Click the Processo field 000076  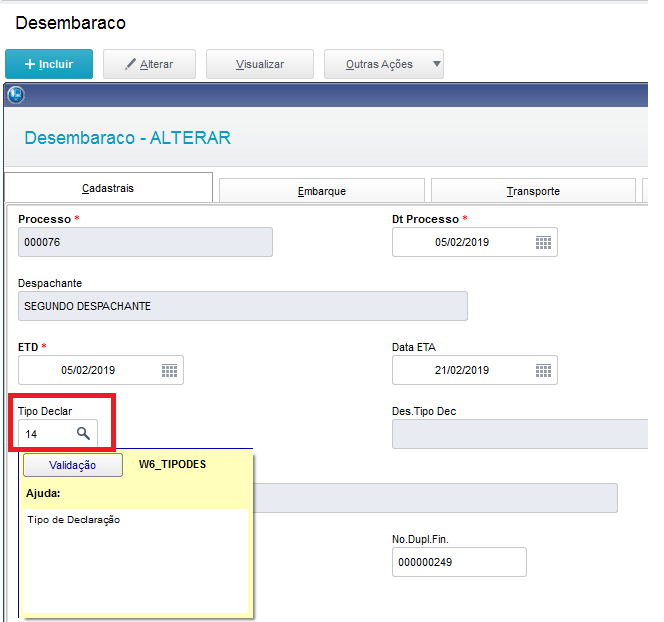pyautogui.click(x=145, y=242)
